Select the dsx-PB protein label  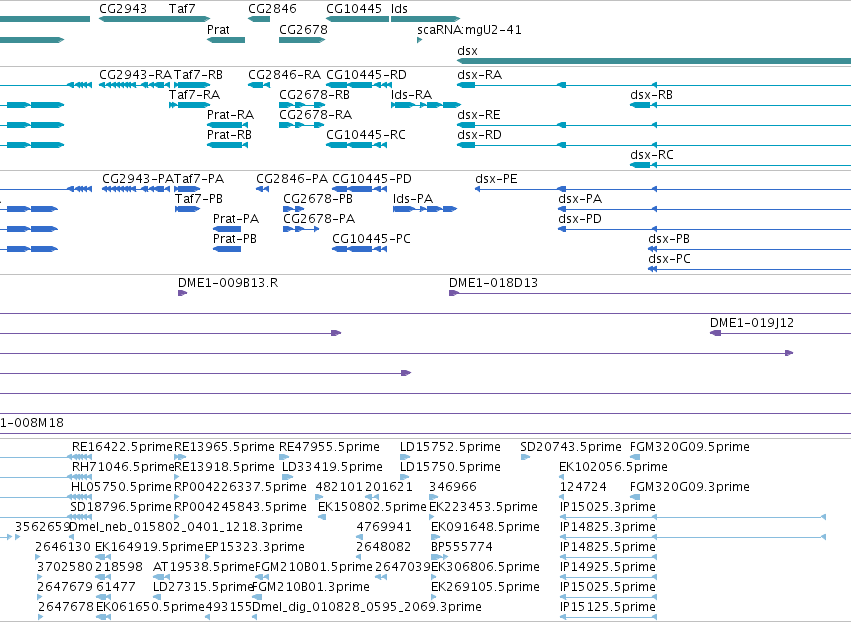tap(669, 239)
